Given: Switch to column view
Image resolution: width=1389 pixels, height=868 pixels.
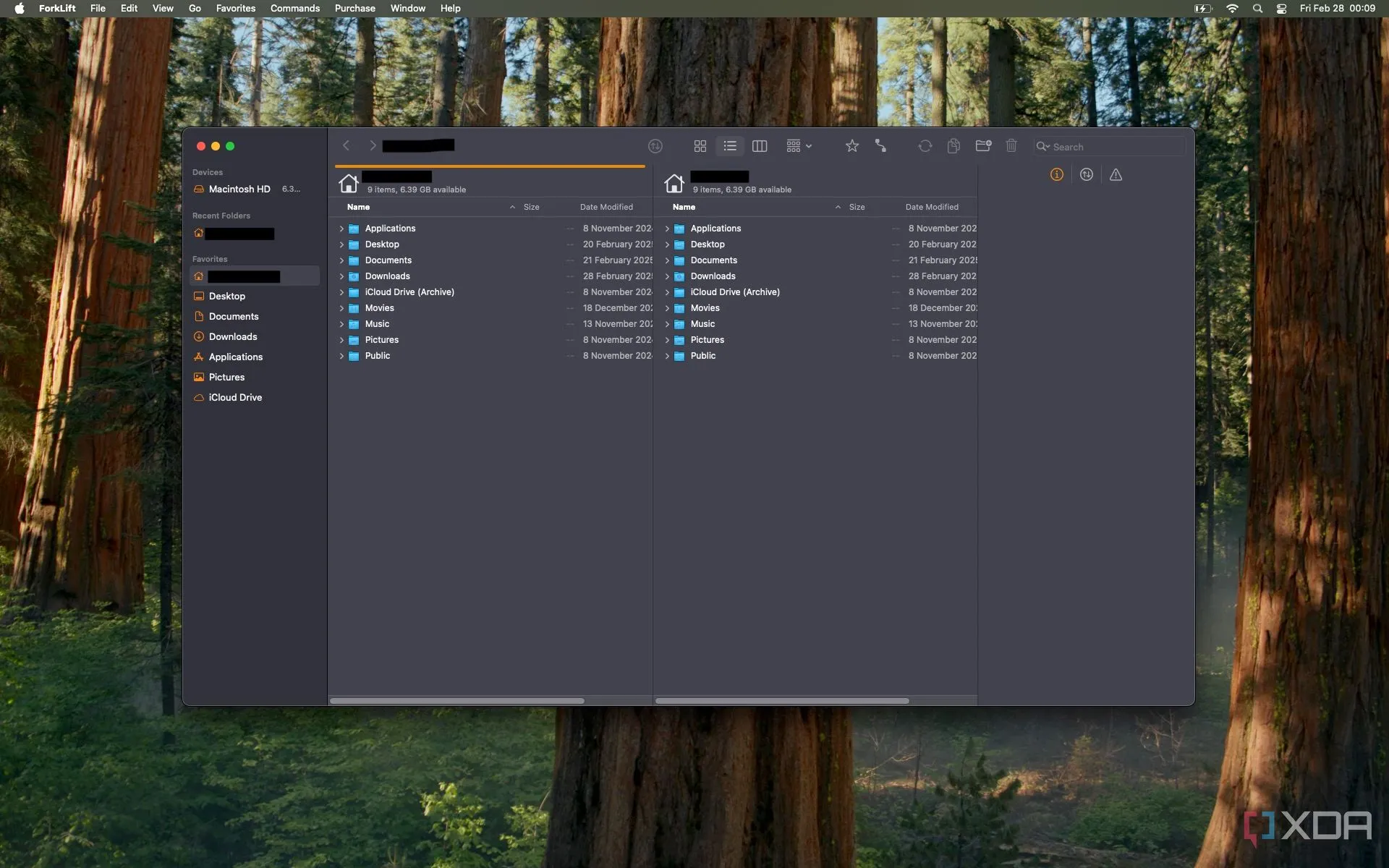Looking at the screenshot, I should coord(760,146).
